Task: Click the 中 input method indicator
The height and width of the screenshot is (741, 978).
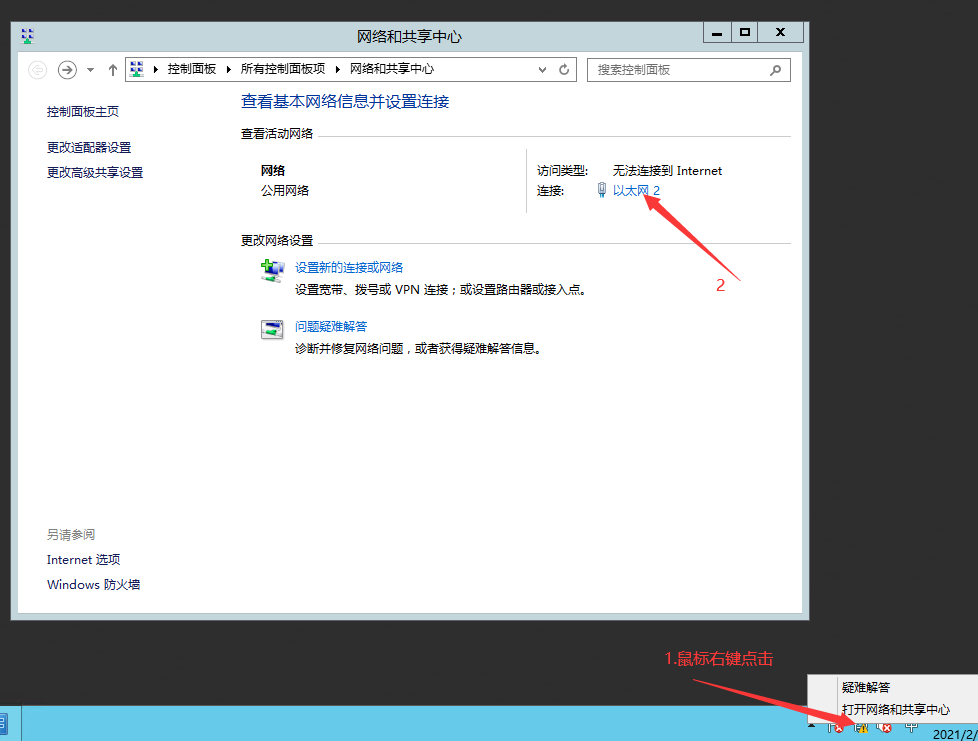Action: pyautogui.click(x=911, y=726)
